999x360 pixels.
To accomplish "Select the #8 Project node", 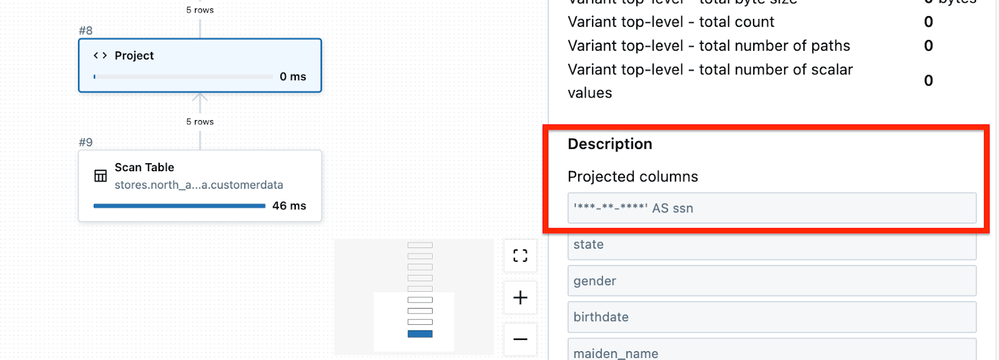I will pos(200,66).
